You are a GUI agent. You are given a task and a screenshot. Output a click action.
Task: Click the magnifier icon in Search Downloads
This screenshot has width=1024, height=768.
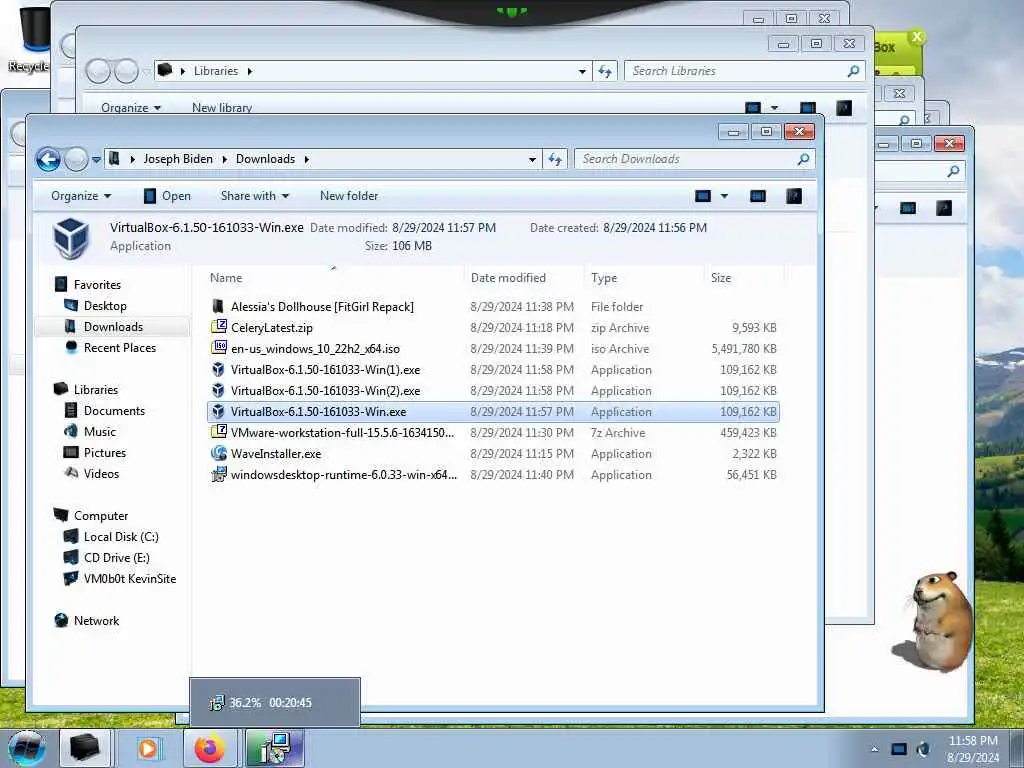pos(803,159)
